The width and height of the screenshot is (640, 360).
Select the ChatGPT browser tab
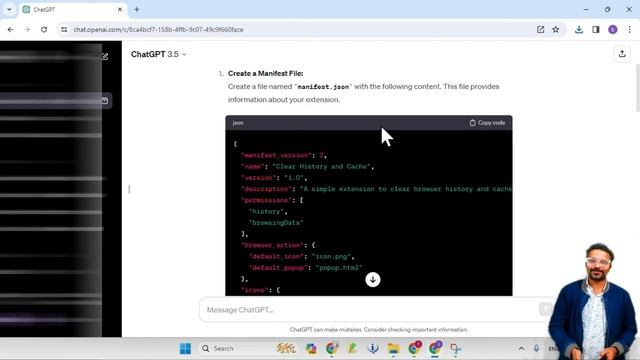pos(73,9)
